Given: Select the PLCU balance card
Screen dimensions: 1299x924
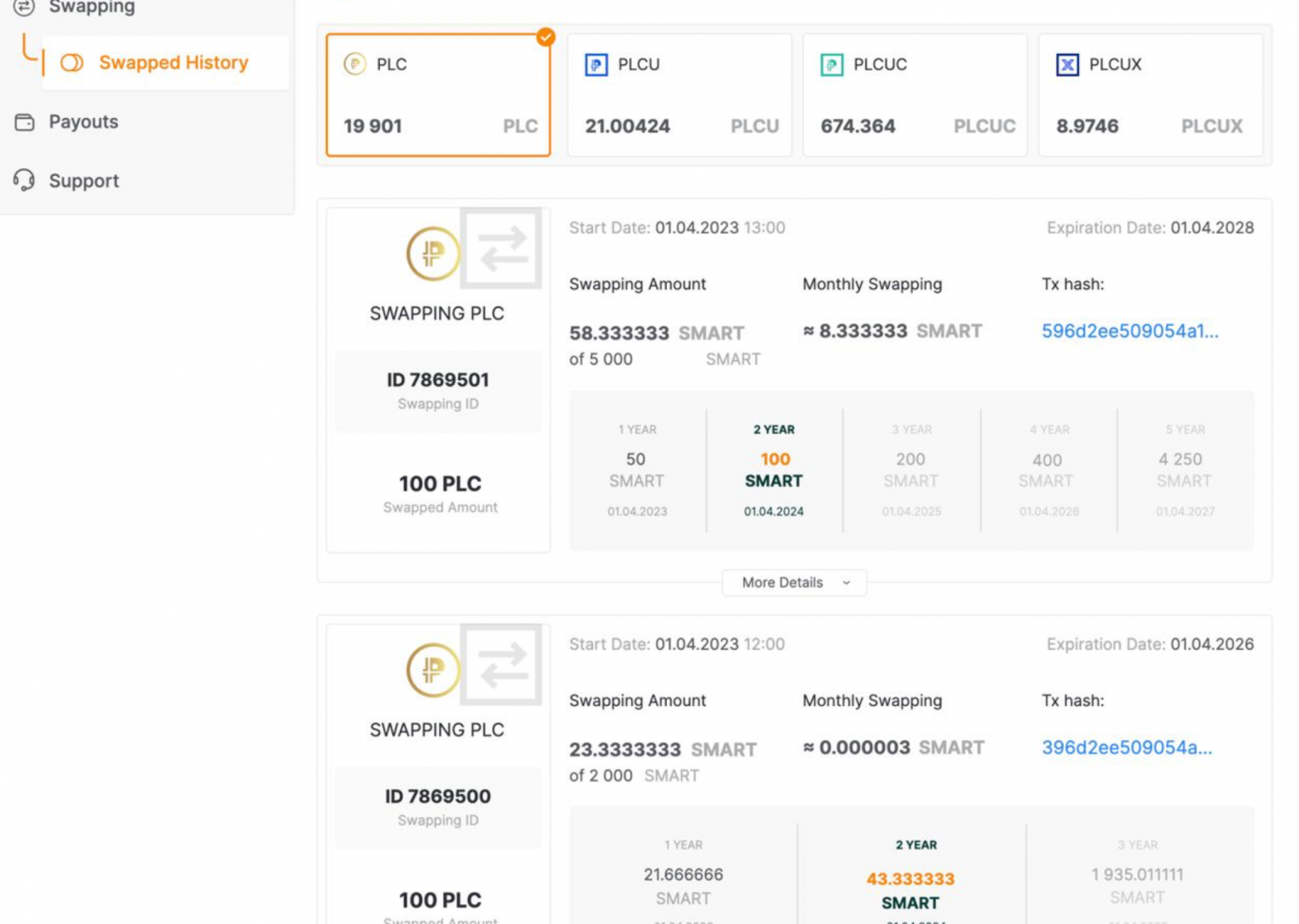Looking at the screenshot, I should tap(679, 95).
